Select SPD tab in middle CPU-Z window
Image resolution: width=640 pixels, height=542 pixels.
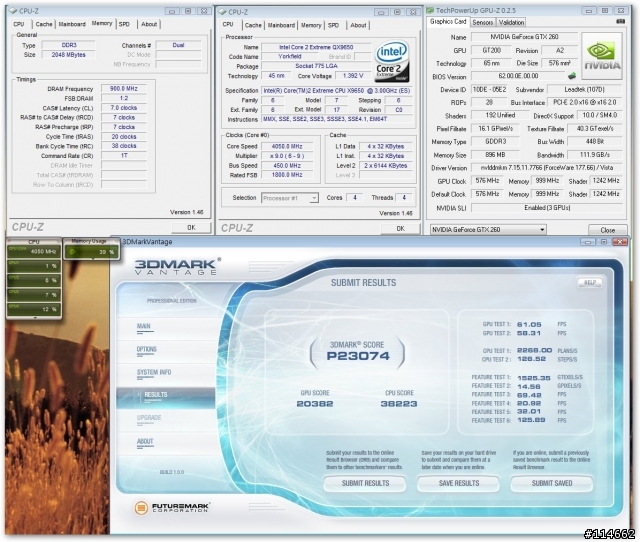(333, 25)
